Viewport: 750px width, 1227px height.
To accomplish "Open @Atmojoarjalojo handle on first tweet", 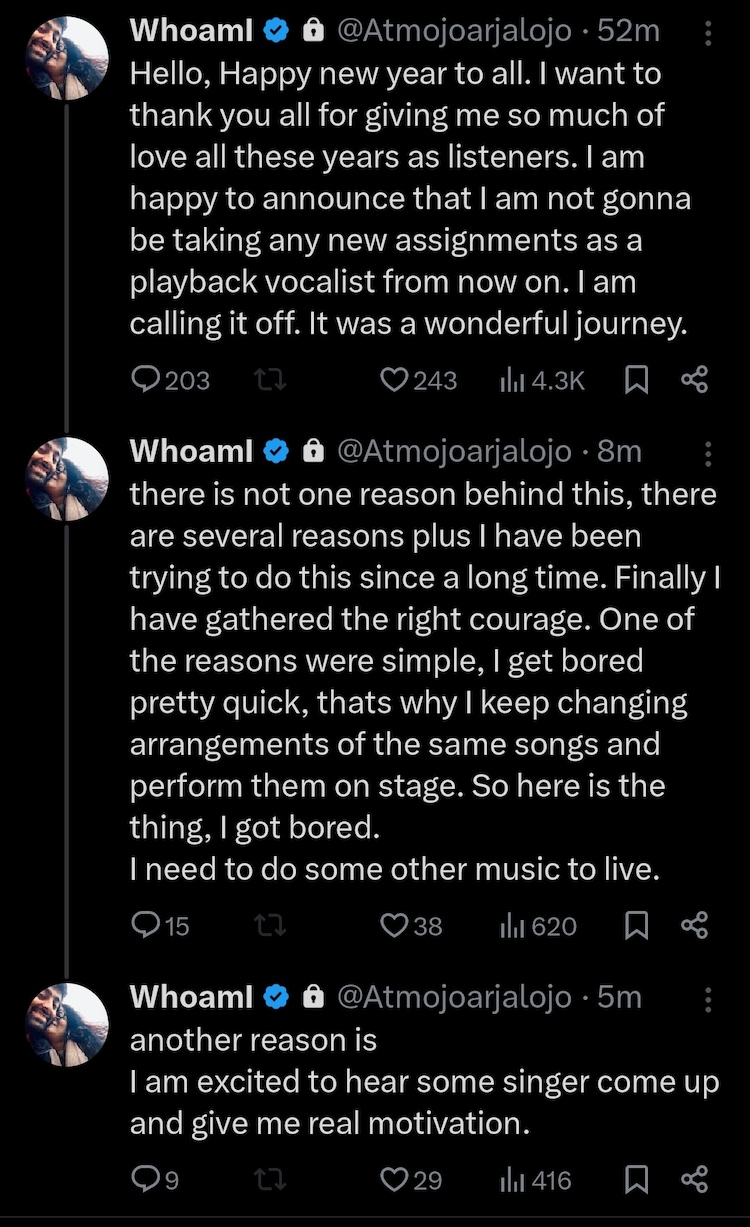I will [x=457, y=31].
